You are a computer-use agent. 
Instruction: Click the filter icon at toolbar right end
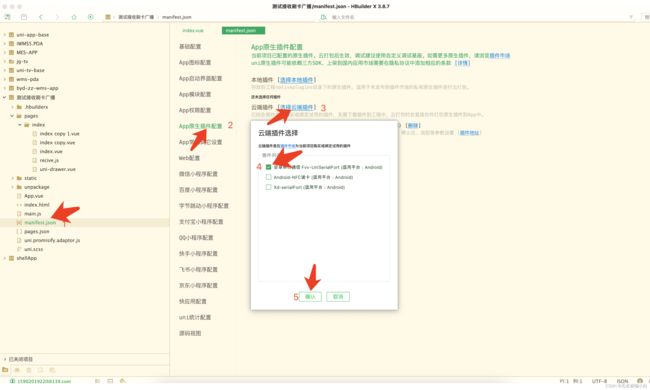pyautogui.click(x=631, y=17)
